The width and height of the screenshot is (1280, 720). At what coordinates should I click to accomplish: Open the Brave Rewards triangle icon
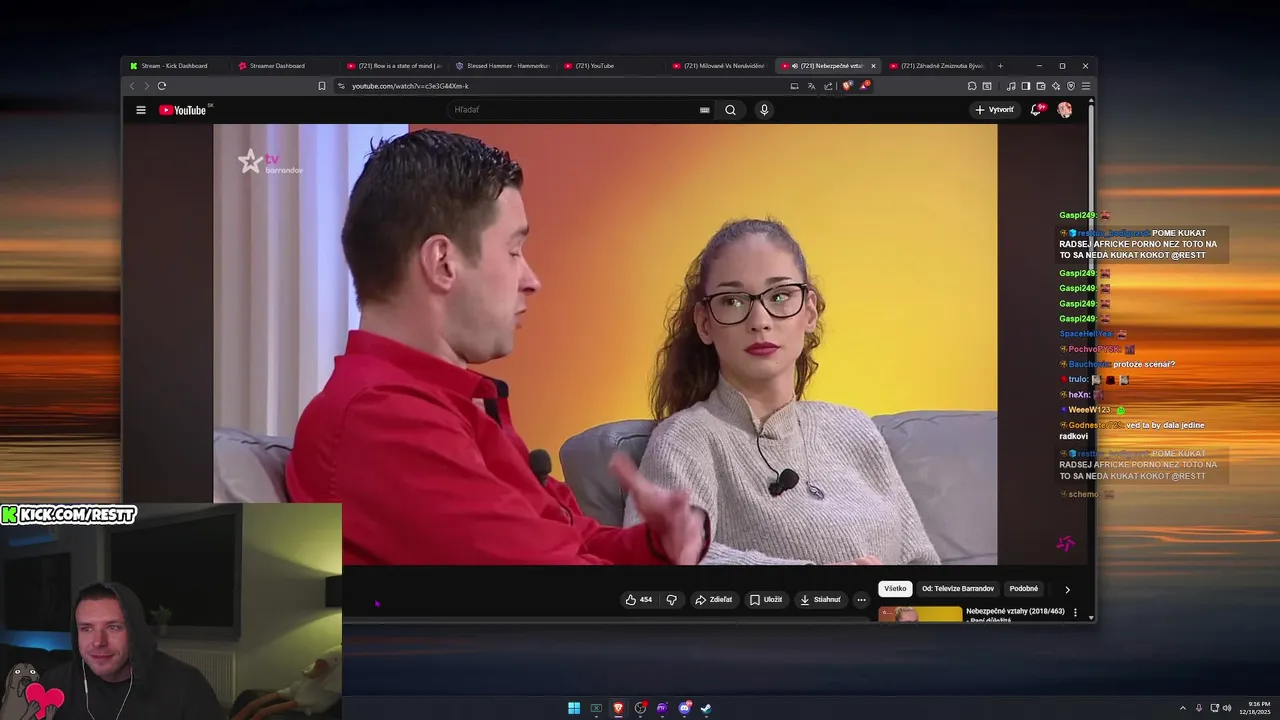pyautogui.click(x=864, y=86)
